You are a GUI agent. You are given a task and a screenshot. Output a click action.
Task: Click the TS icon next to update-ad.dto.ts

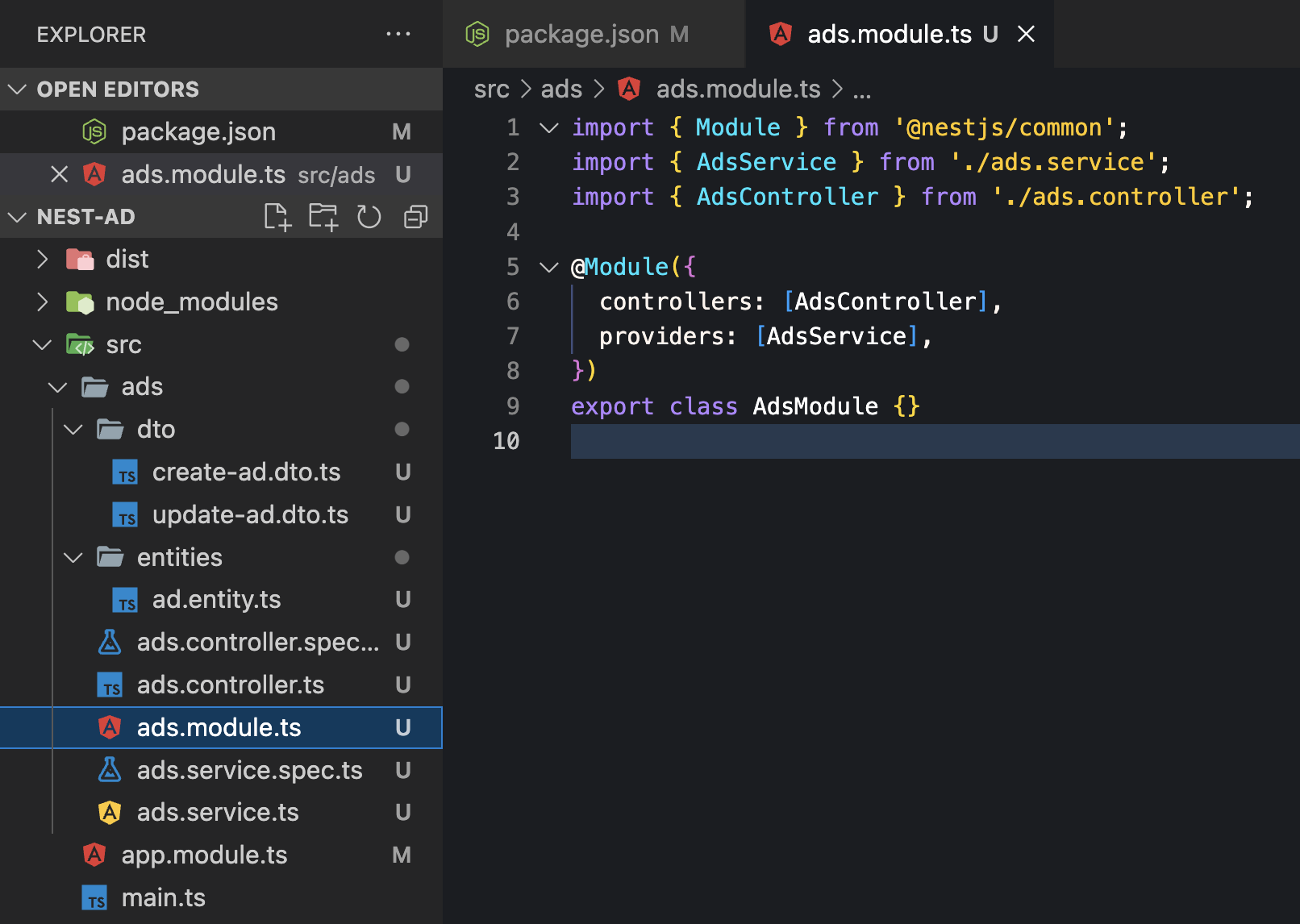(x=125, y=514)
